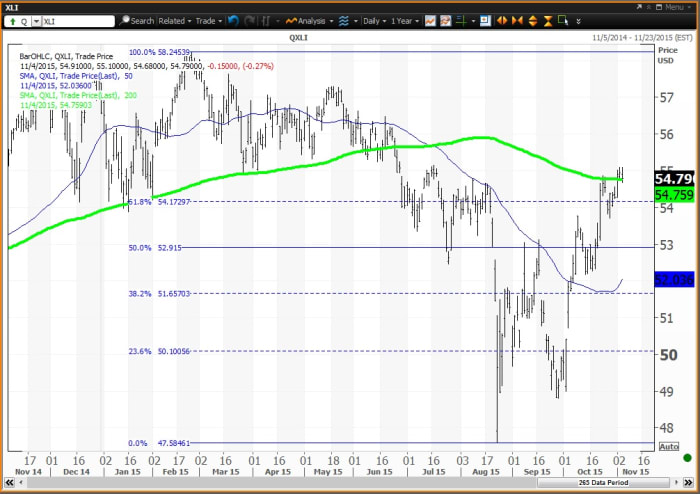Open the Related menu

175,21
